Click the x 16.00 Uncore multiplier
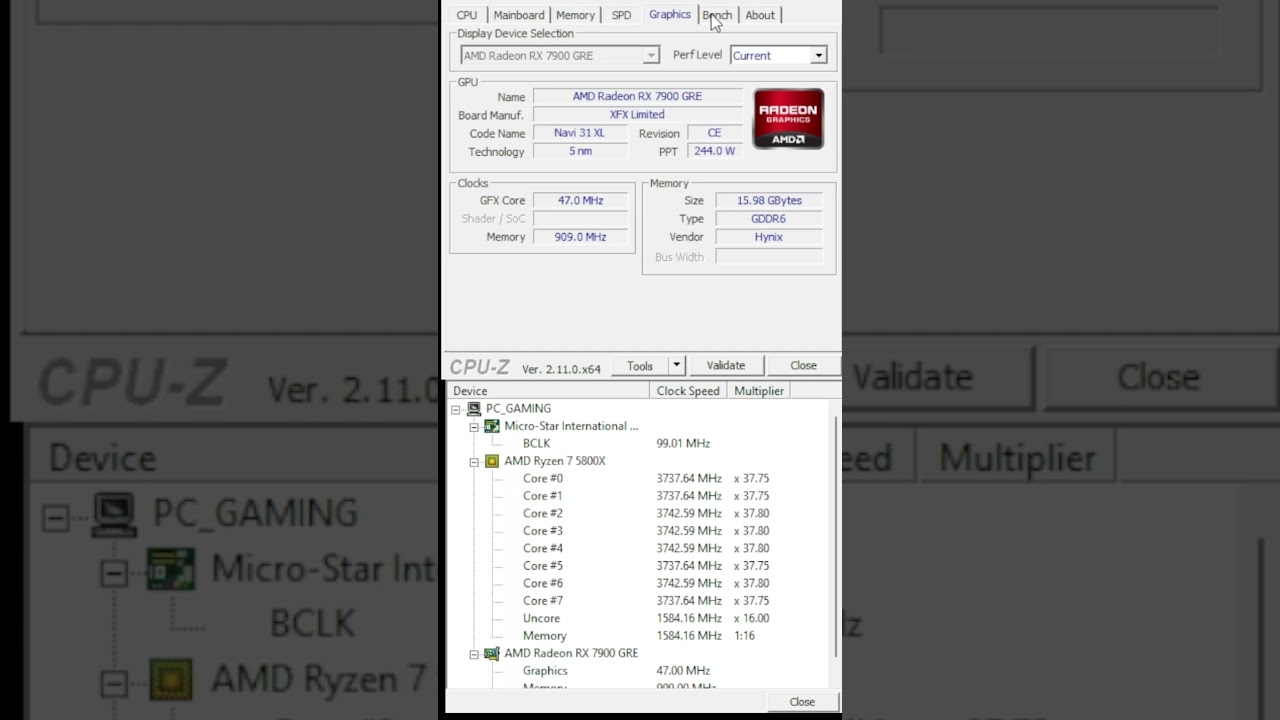This screenshot has width=1280, height=720. click(x=751, y=618)
